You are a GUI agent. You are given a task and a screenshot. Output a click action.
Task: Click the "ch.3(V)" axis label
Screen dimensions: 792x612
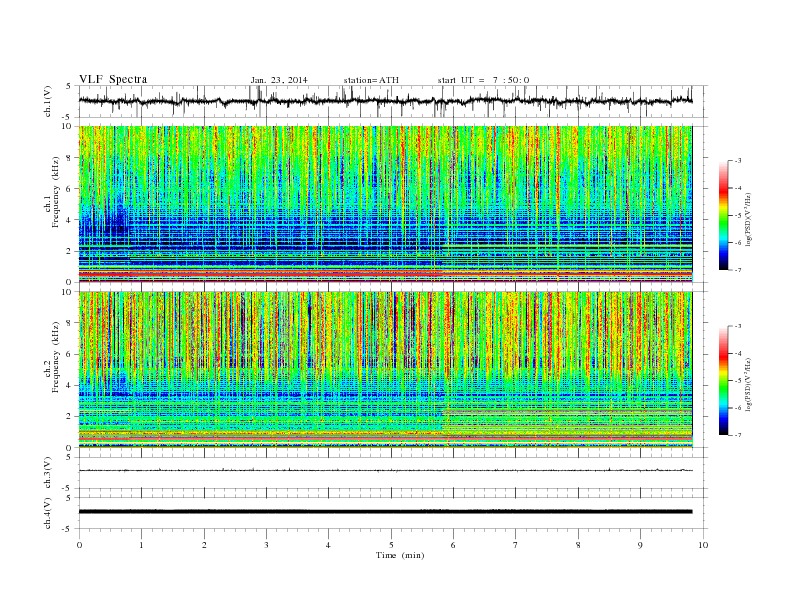point(48,473)
